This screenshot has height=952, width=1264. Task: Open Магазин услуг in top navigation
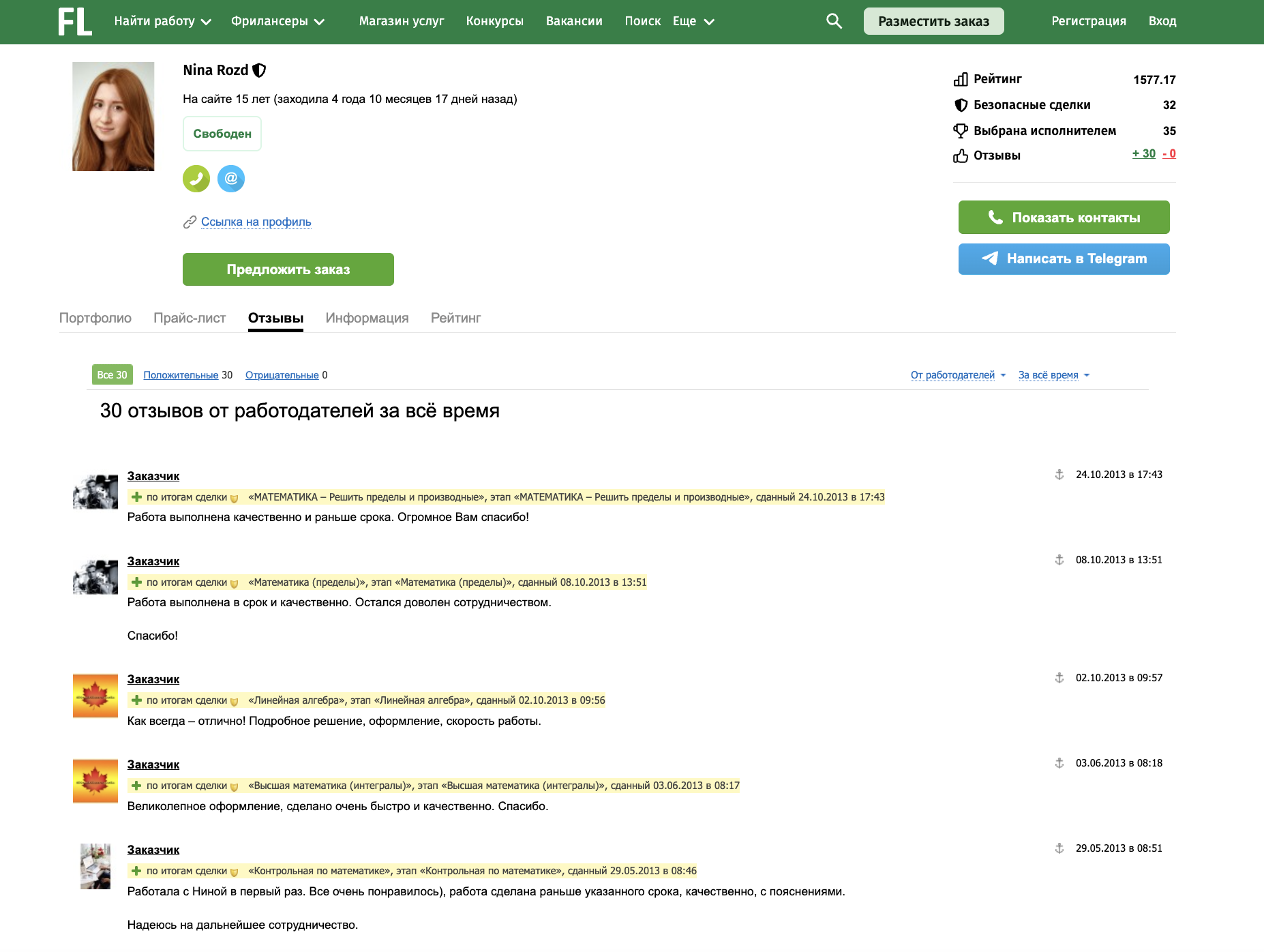pyautogui.click(x=402, y=21)
